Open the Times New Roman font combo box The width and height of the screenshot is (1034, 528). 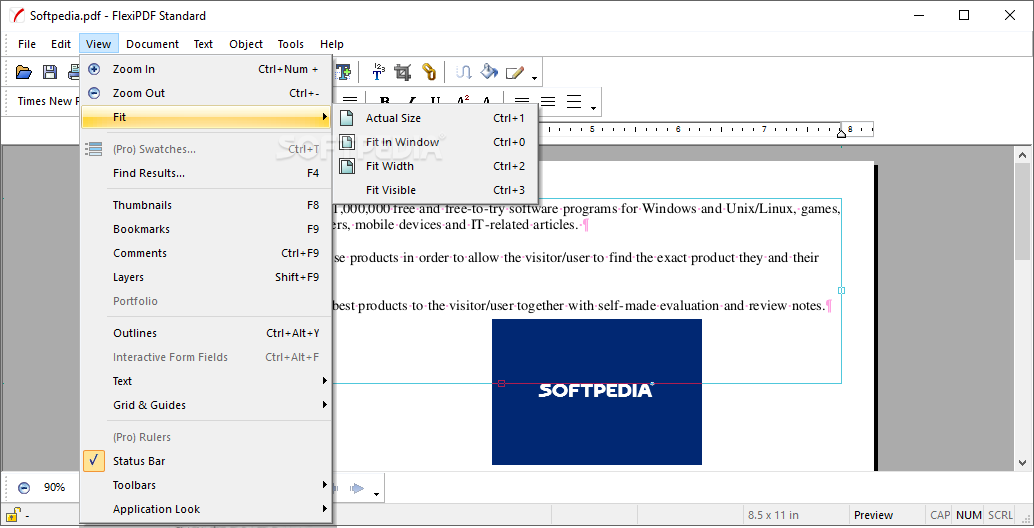coord(47,102)
